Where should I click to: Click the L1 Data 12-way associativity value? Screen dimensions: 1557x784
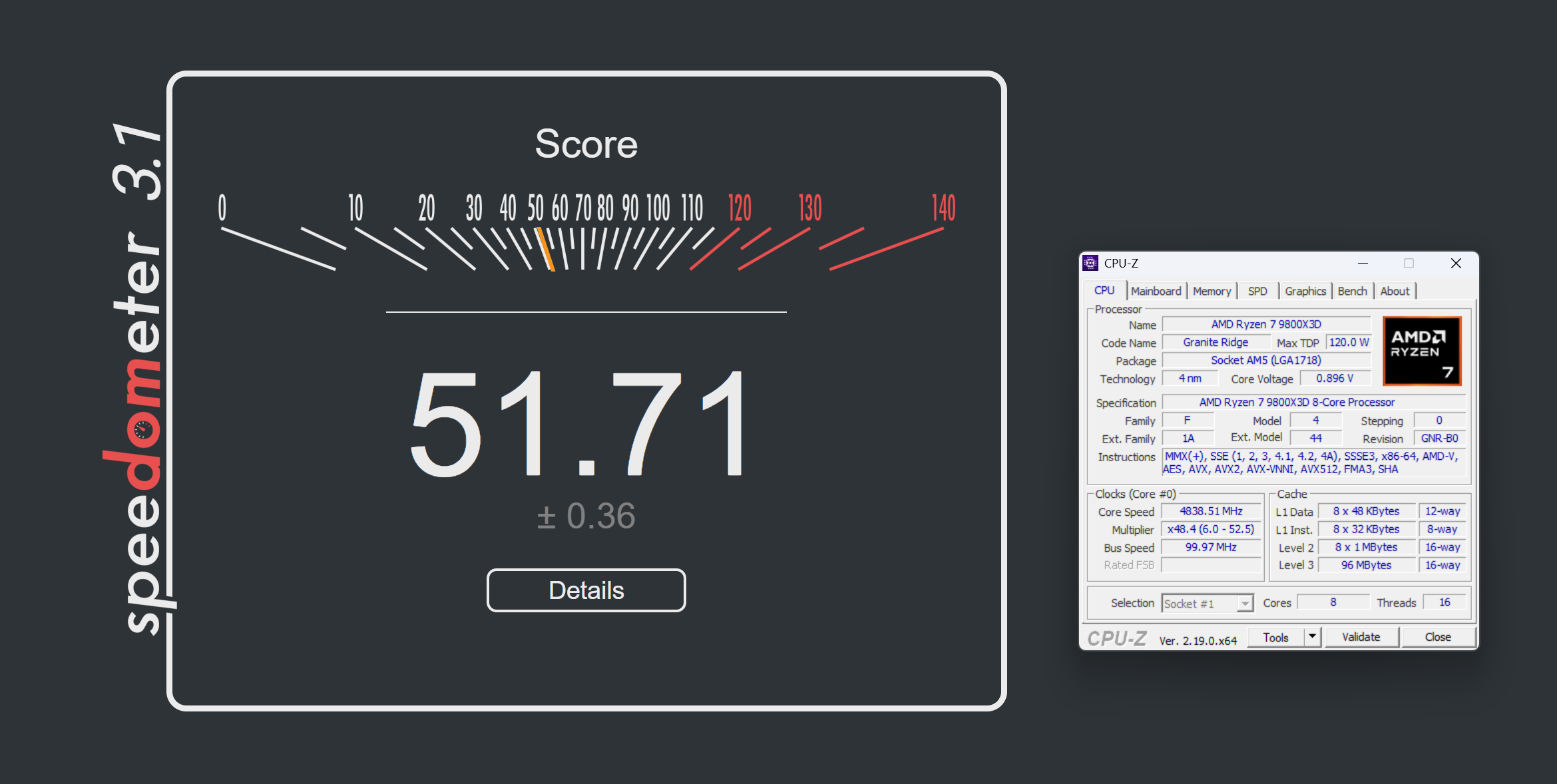click(1442, 511)
